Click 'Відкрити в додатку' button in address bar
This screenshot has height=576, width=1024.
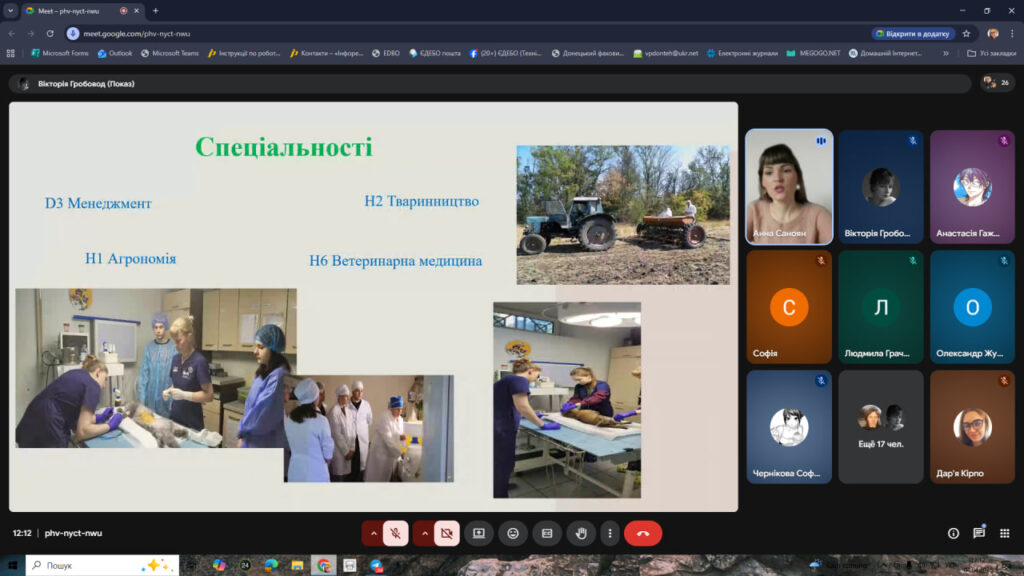[x=913, y=33]
